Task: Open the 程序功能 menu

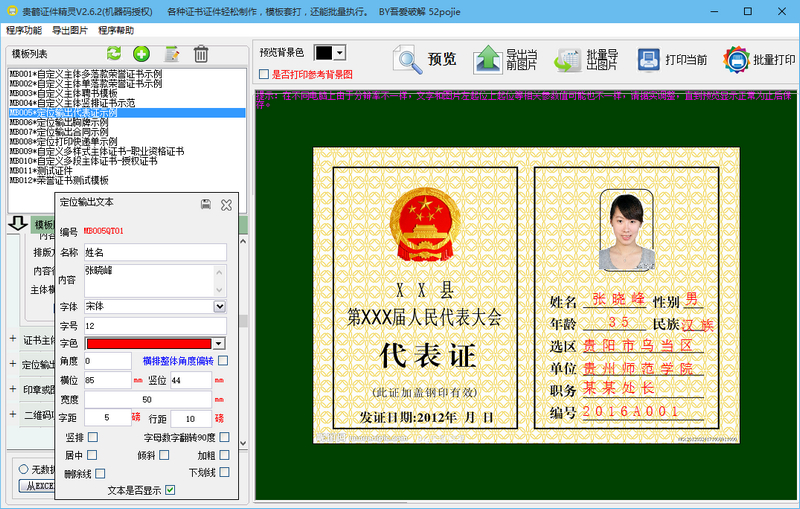Action: point(24,31)
